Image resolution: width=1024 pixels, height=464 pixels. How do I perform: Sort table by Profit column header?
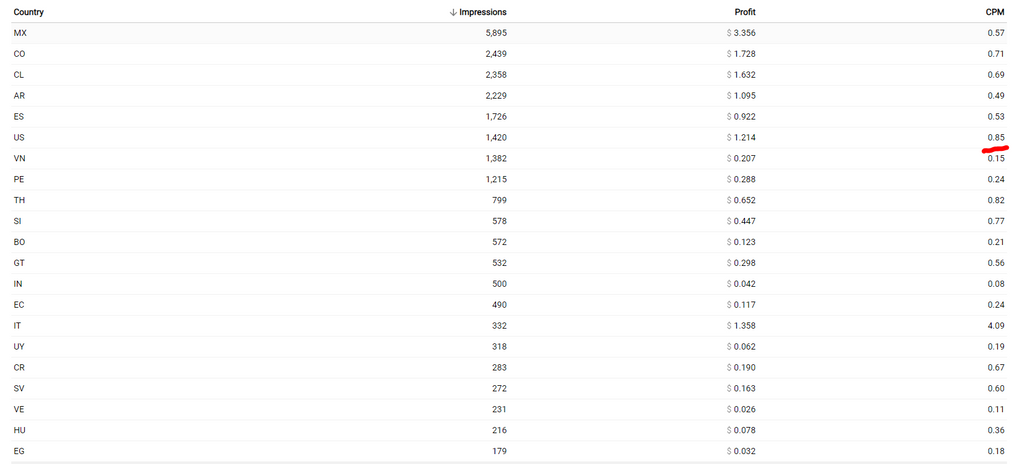pos(744,12)
